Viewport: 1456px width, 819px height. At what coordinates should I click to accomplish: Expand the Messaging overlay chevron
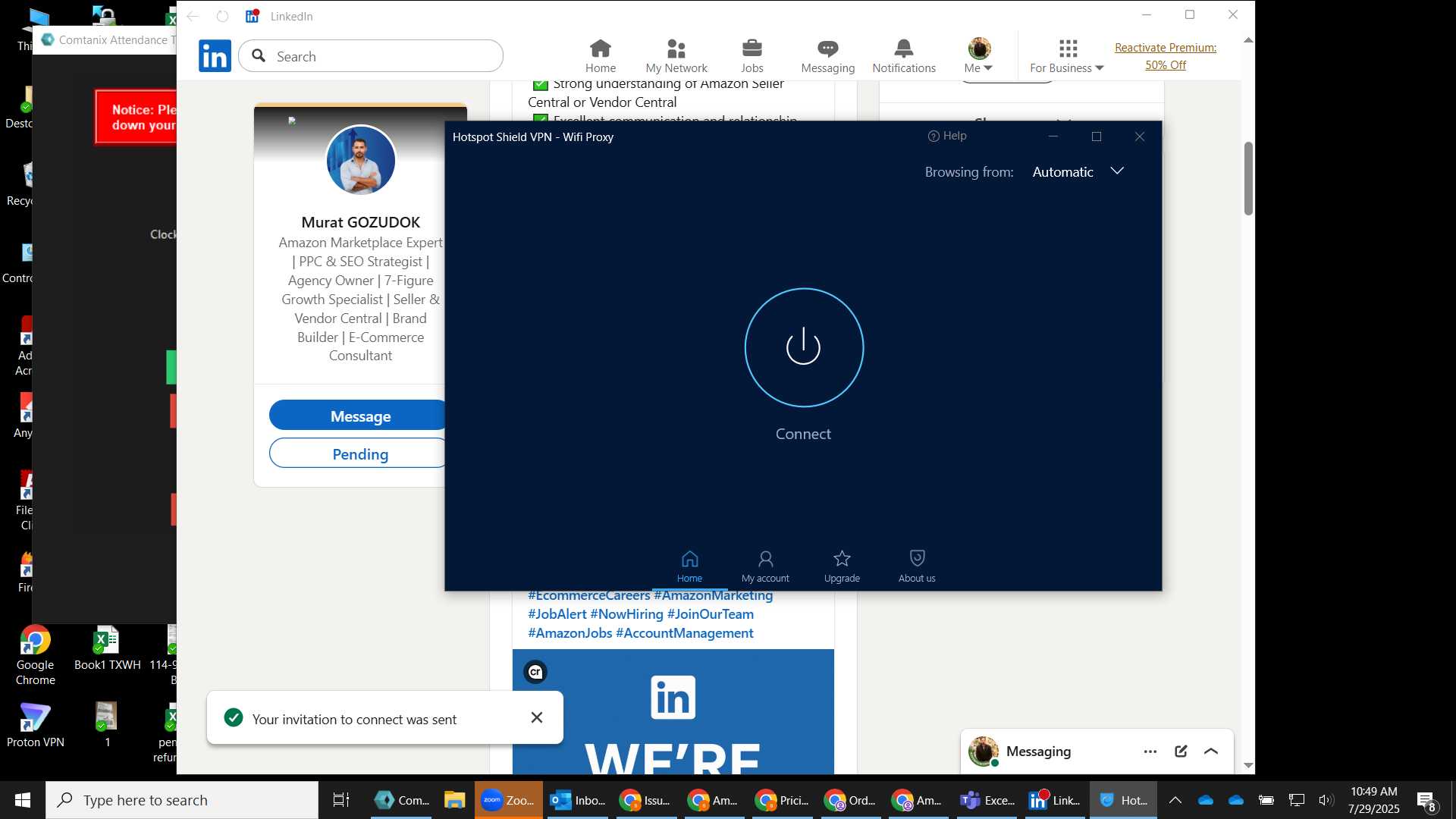pyautogui.click(x=1211, y=752)
